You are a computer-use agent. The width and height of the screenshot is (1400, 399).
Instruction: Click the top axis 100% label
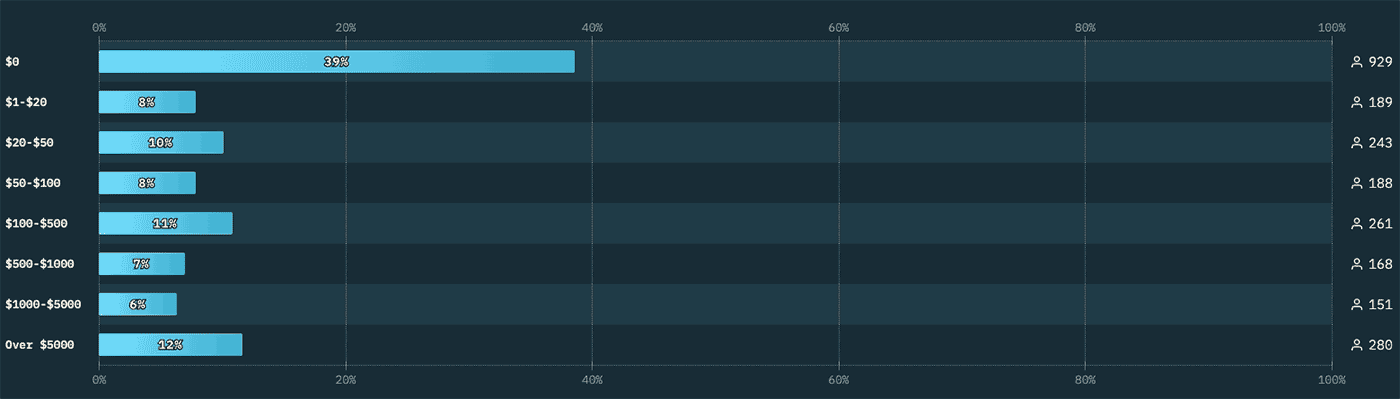1332,28
